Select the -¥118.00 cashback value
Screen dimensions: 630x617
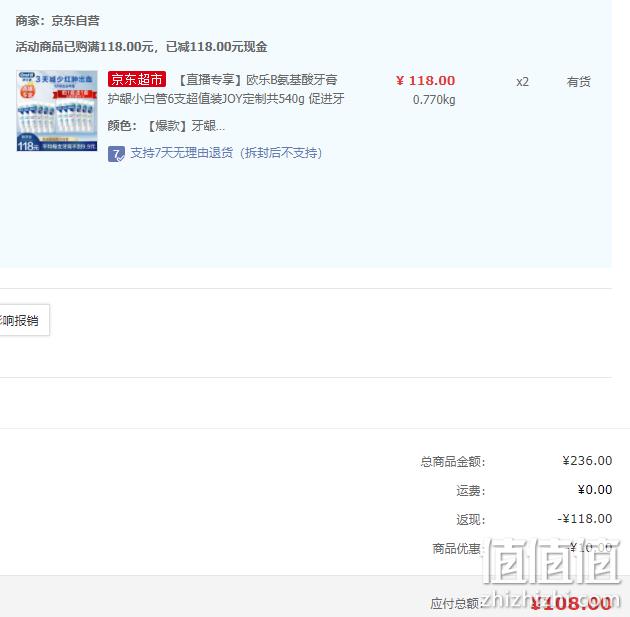point(585,519)
